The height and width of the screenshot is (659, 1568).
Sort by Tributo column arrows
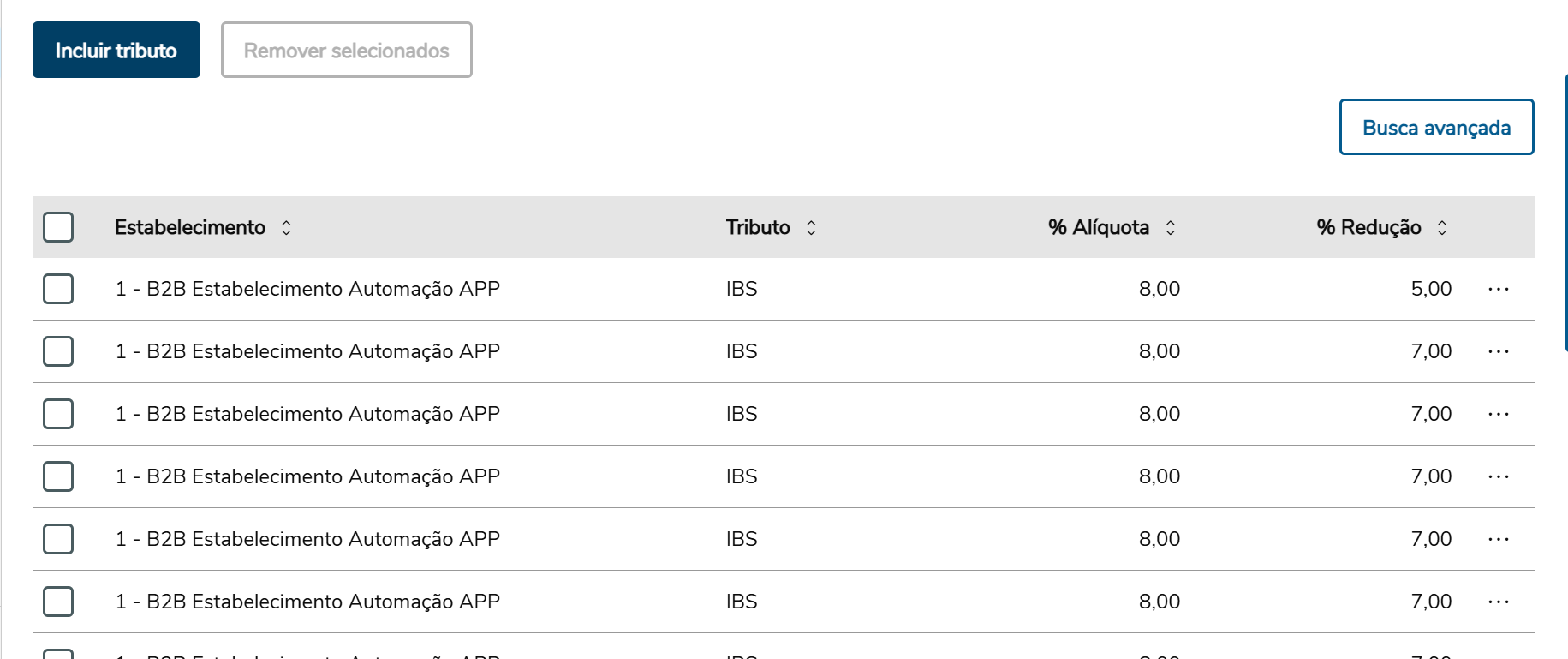tap(811, 228)
